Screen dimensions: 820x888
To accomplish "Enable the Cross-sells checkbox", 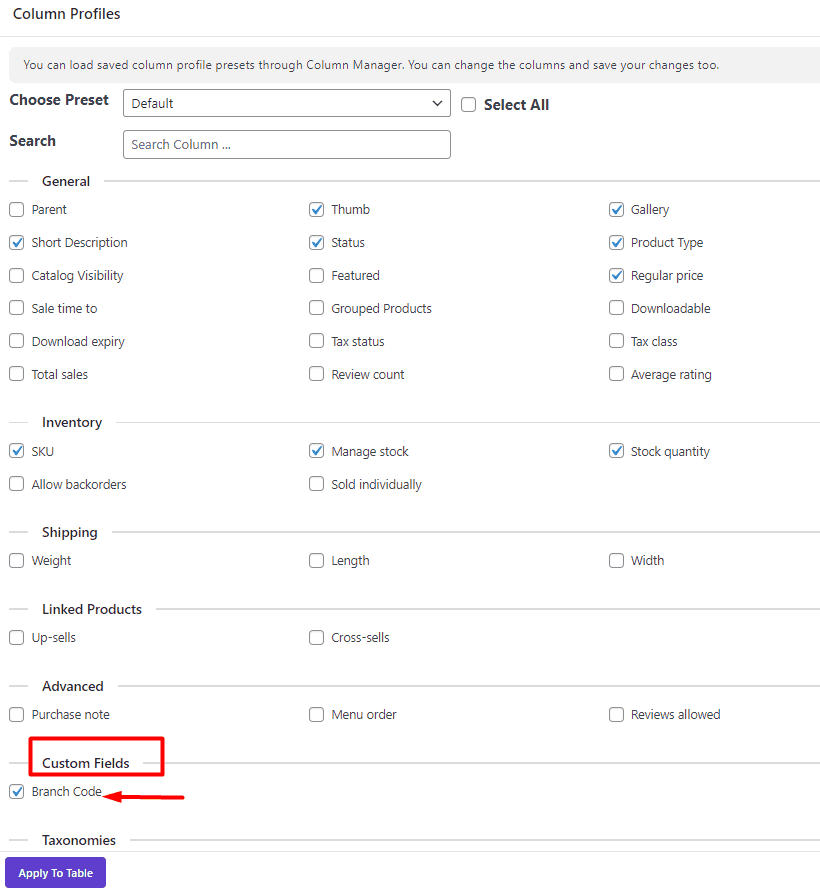I will [316, 637].
